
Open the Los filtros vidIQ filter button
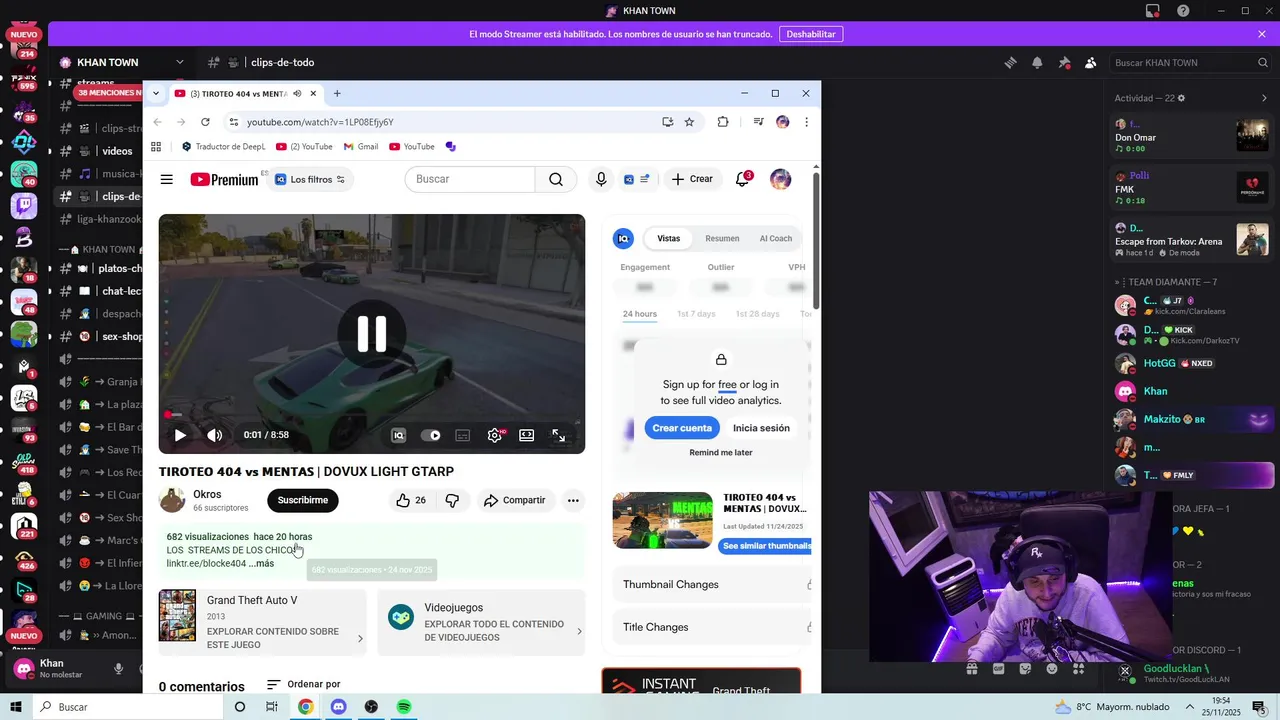pyautogui.click(x=310, y=179)
